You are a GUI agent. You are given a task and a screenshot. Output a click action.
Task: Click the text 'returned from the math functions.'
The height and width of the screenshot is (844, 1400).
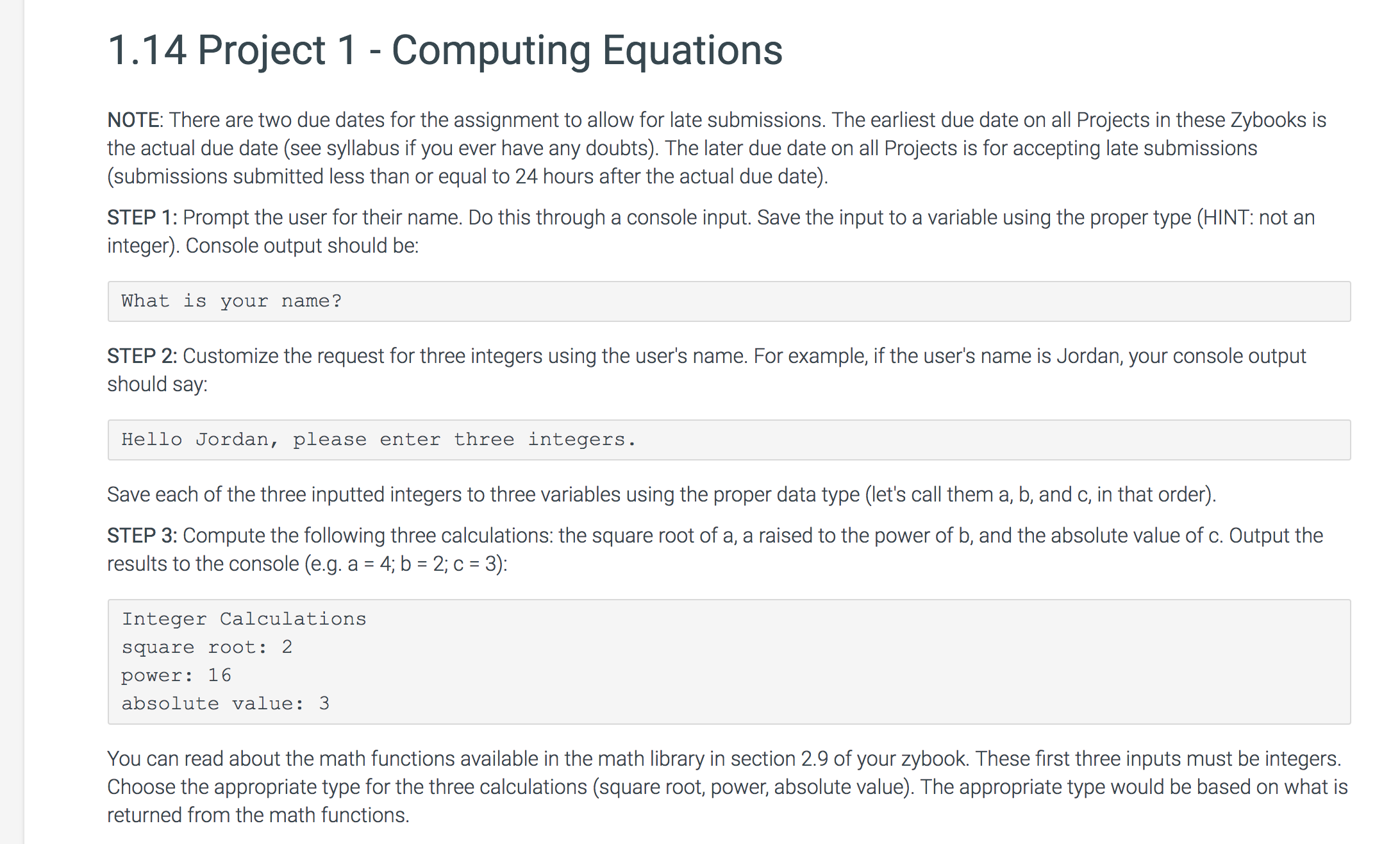click(258, 815)
